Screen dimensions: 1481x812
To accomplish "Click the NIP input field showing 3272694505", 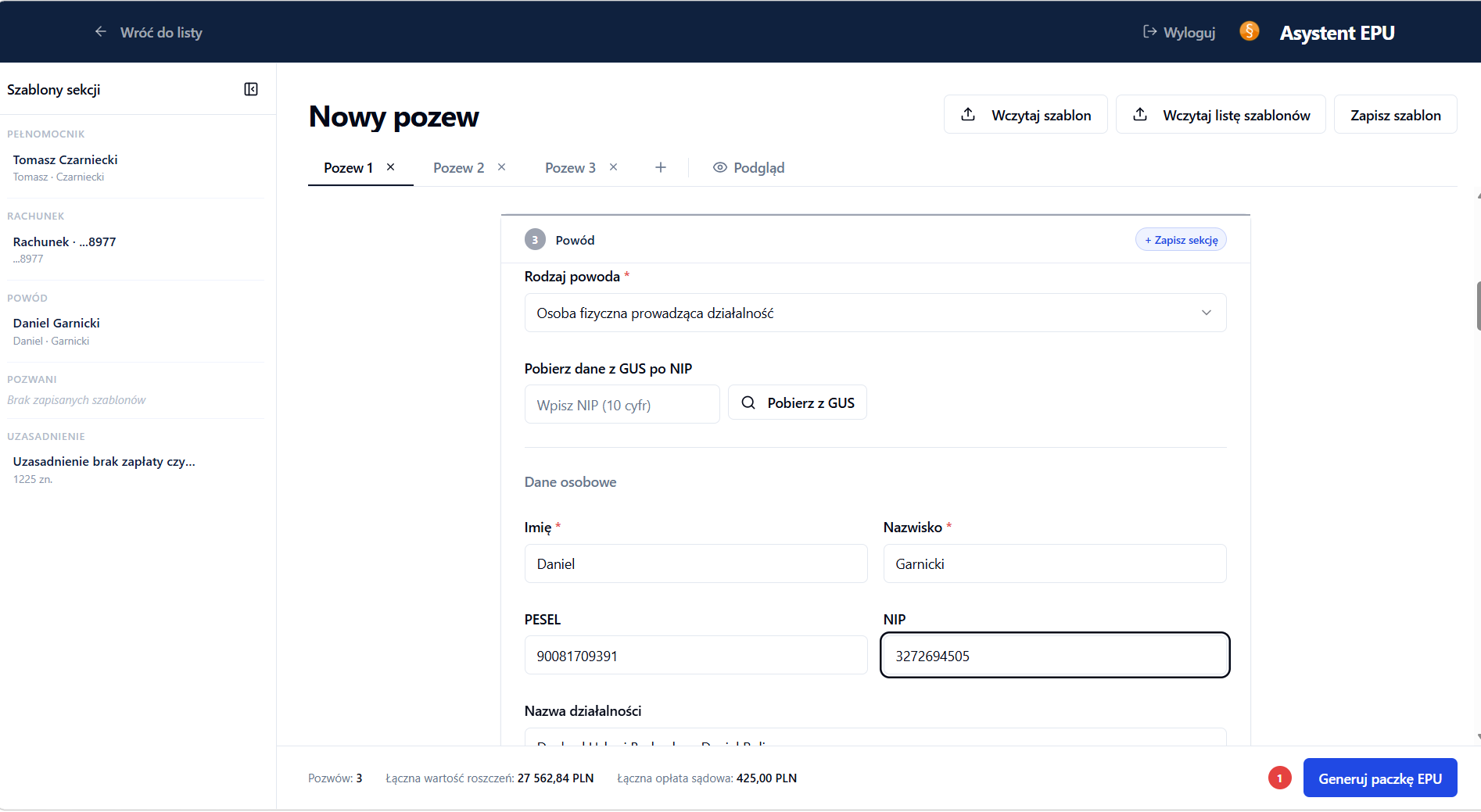I will coord(1054,655).
